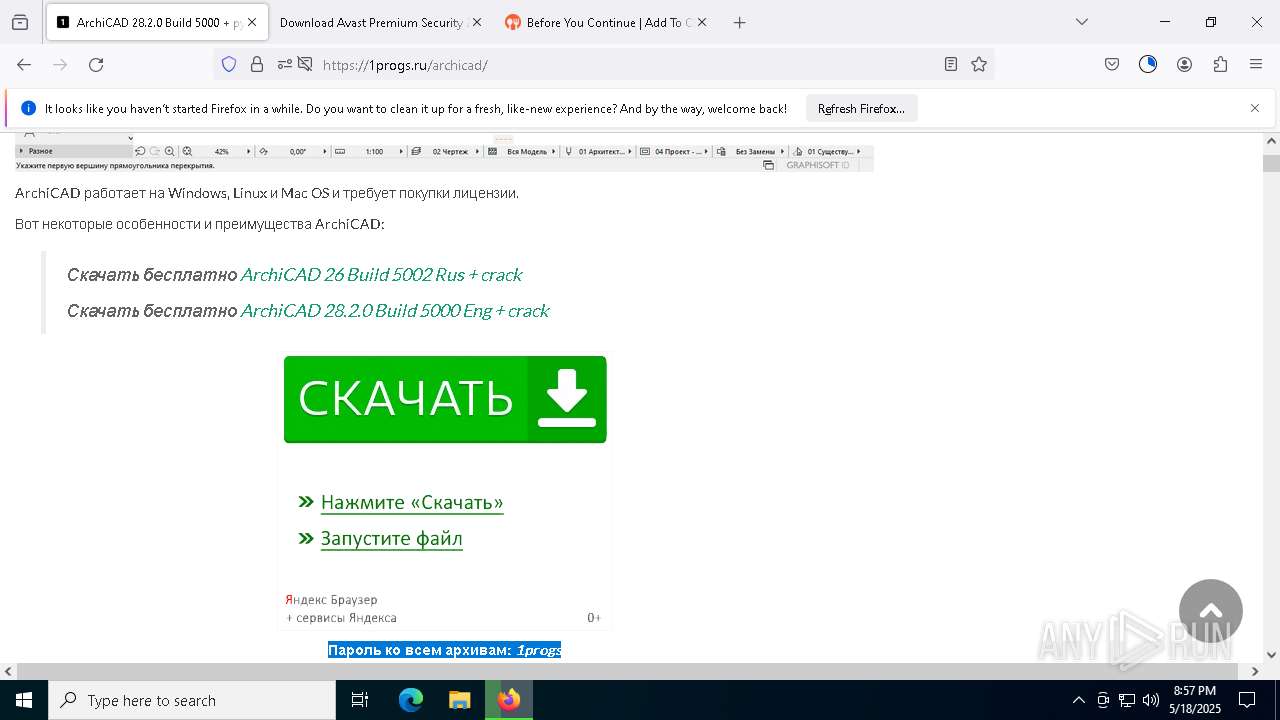Screen dimensions: 1280x720
Task: Click the scroll-to-top round arrow button
Action: click(x=1211, y=611)
